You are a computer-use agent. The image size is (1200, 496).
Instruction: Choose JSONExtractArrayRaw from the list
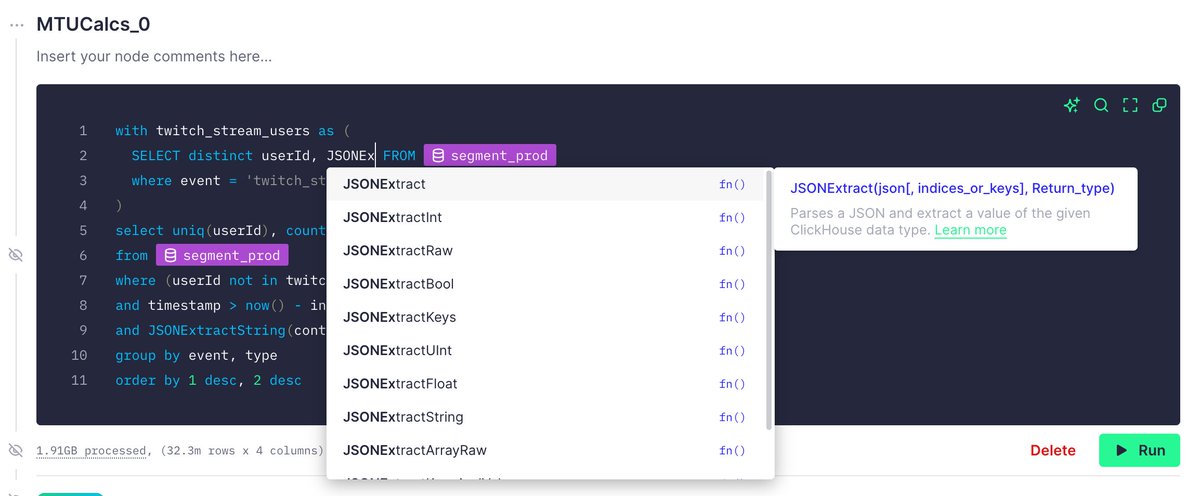pos(547,450)
